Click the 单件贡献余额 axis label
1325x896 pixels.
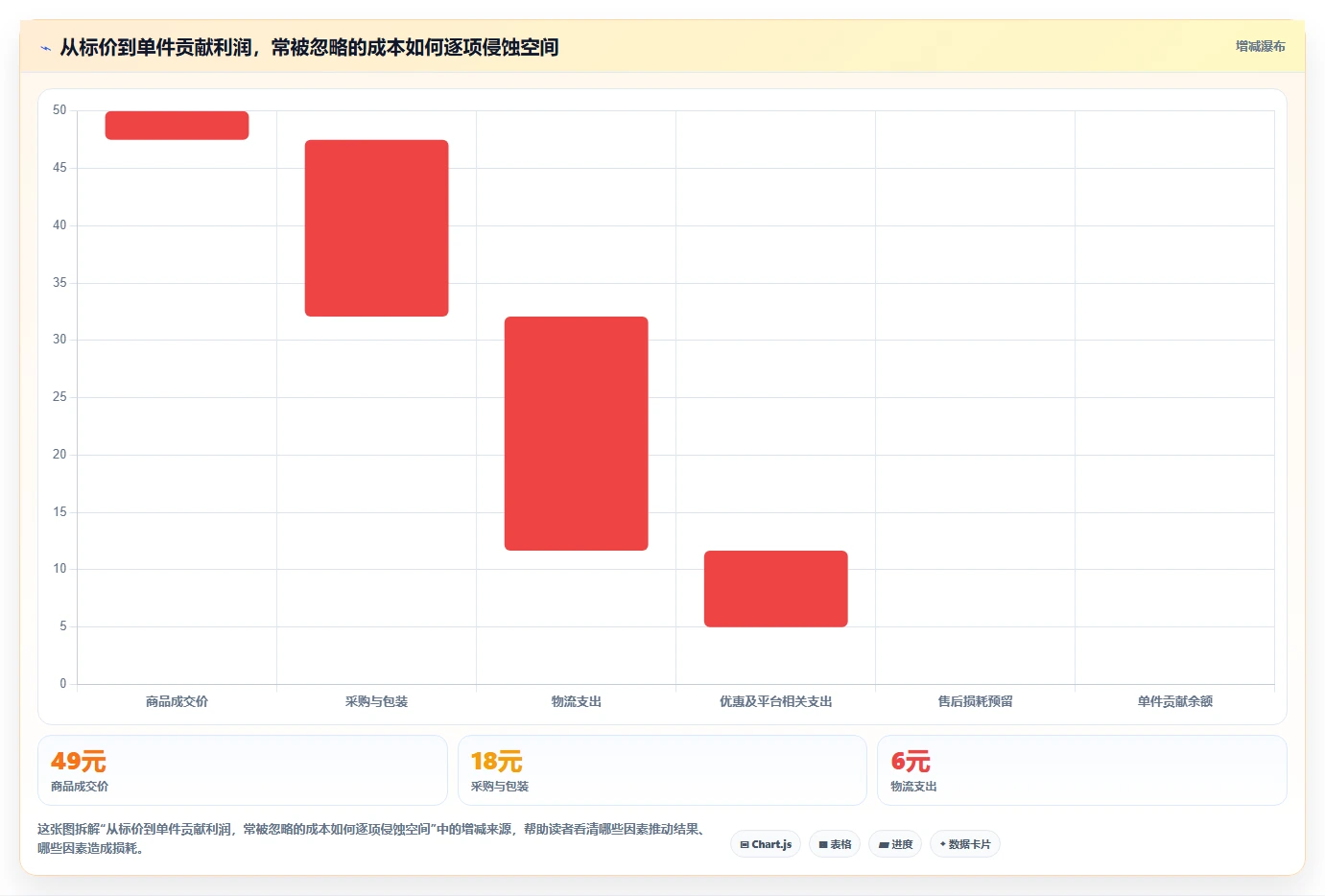[x=1174, y=701]
